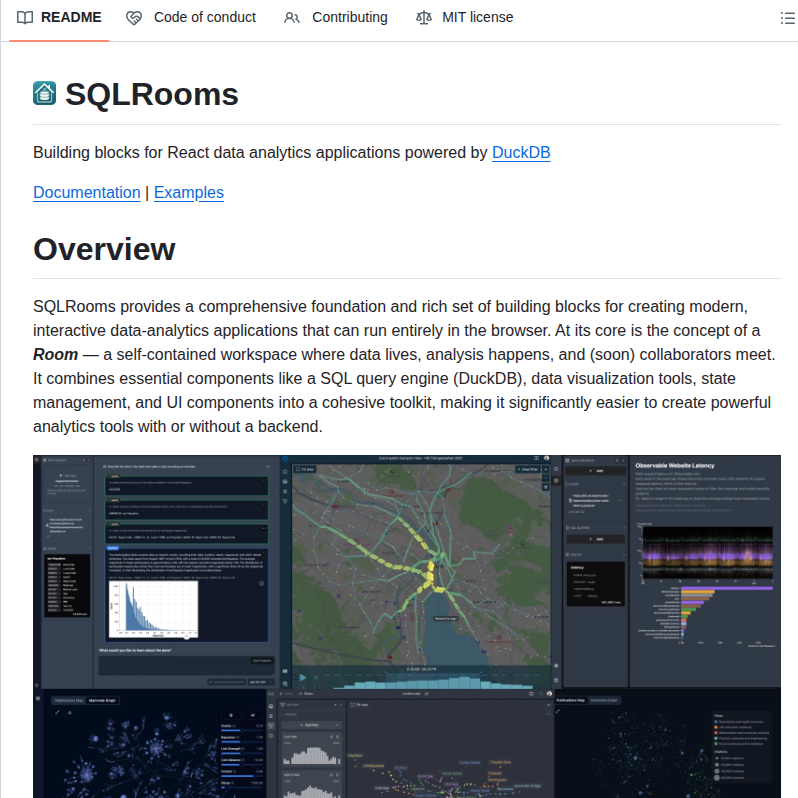Viewport: 798px width, 798px height.
Task: Open the README outline list icon
Action: 787,18
